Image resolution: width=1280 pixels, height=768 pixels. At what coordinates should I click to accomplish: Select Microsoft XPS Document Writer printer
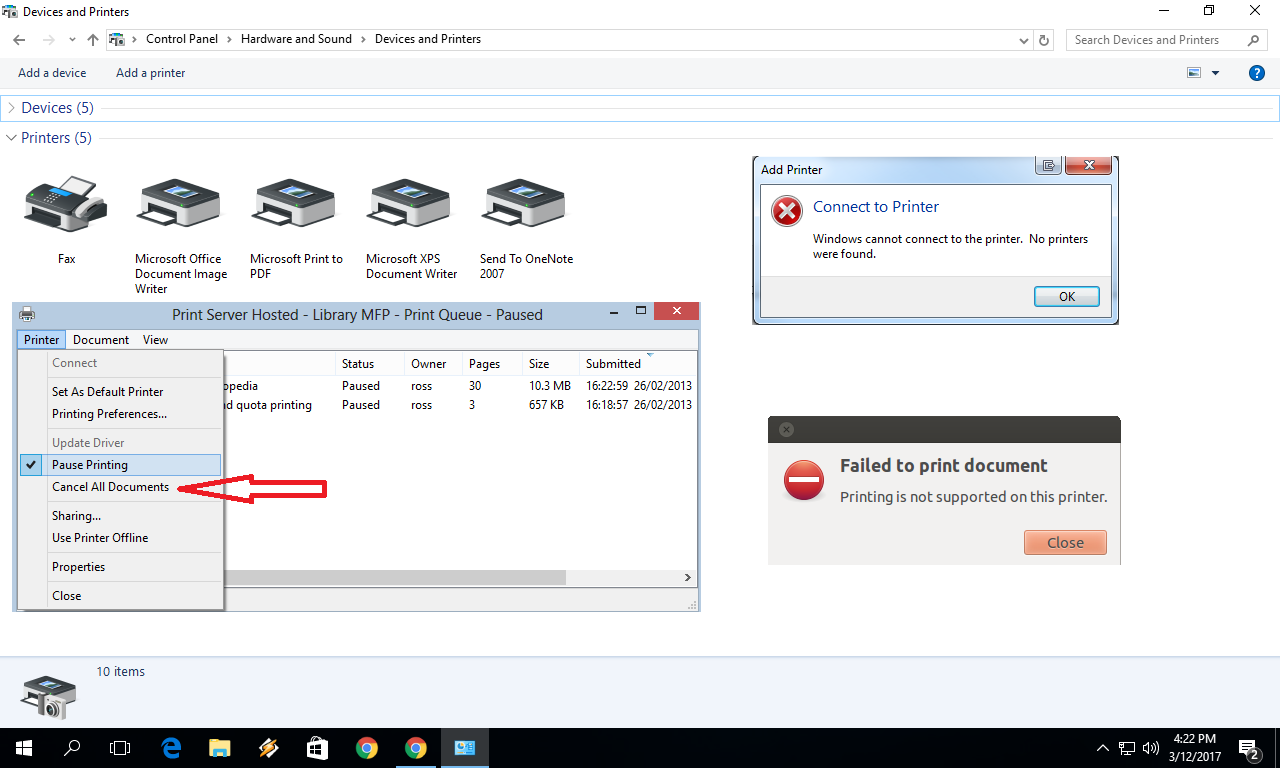point(411,203)
